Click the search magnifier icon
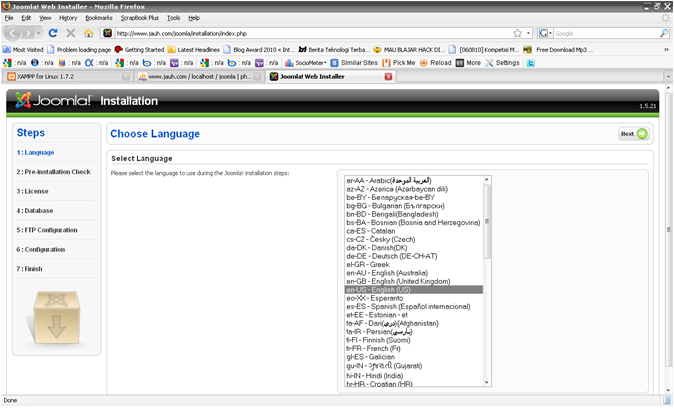This screenshot has height=409, width=674. coord(664,33)
